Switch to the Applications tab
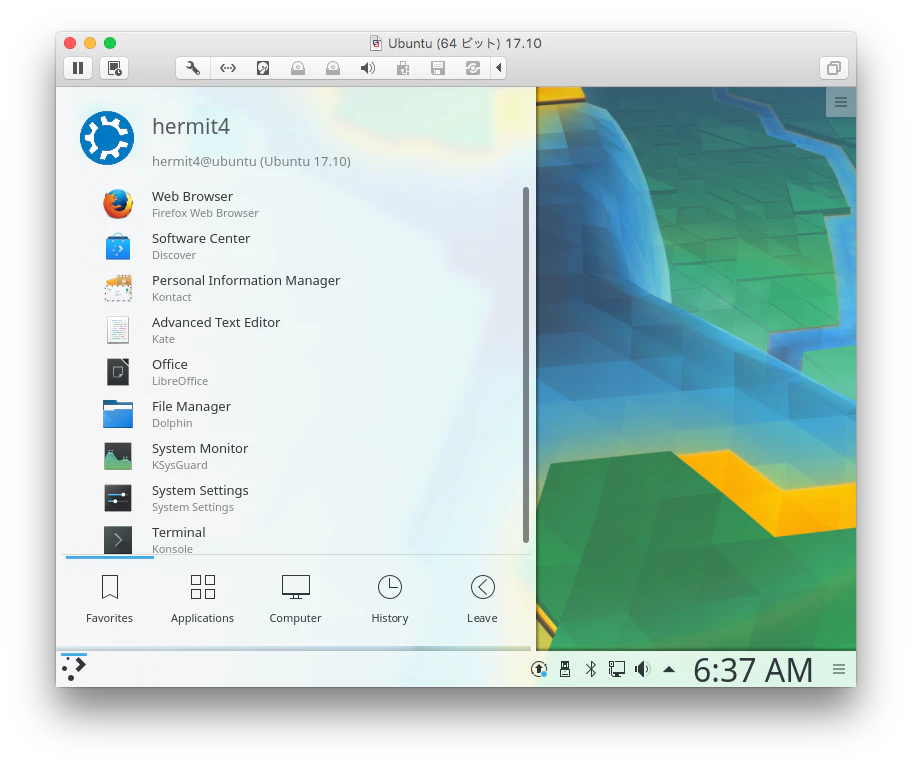912x767 pixels. click(x=202, y=599)
